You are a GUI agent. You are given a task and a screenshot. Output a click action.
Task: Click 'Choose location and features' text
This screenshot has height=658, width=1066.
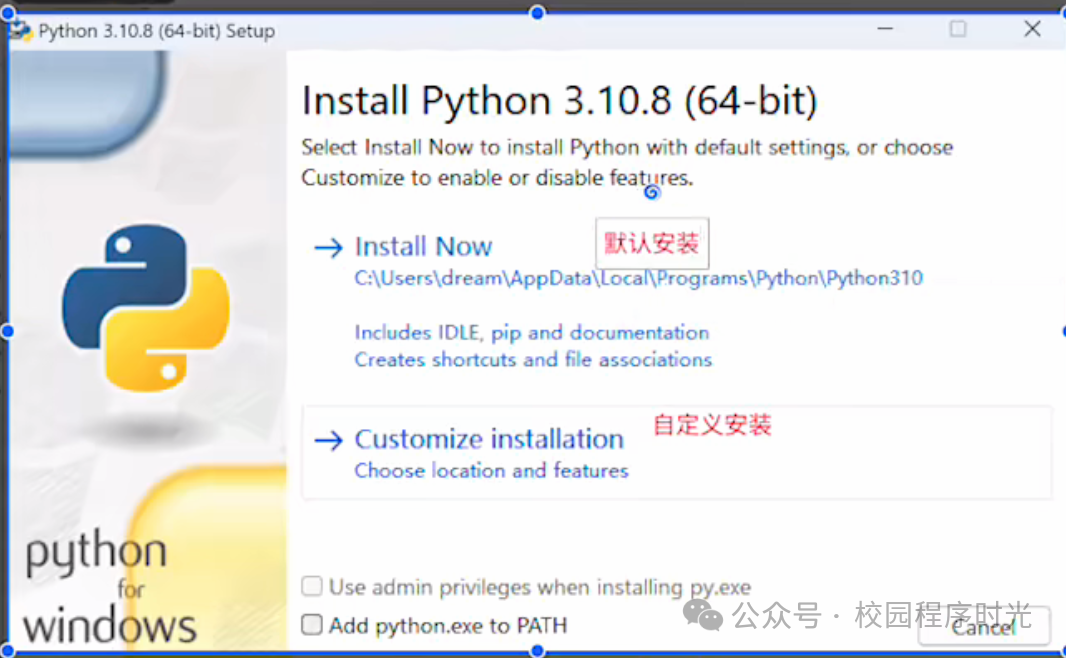[491, 470]
